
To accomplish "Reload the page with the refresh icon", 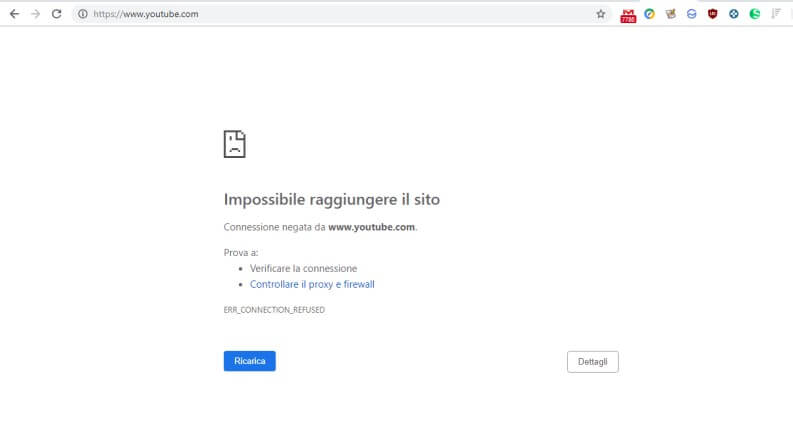I will (57, 14).
